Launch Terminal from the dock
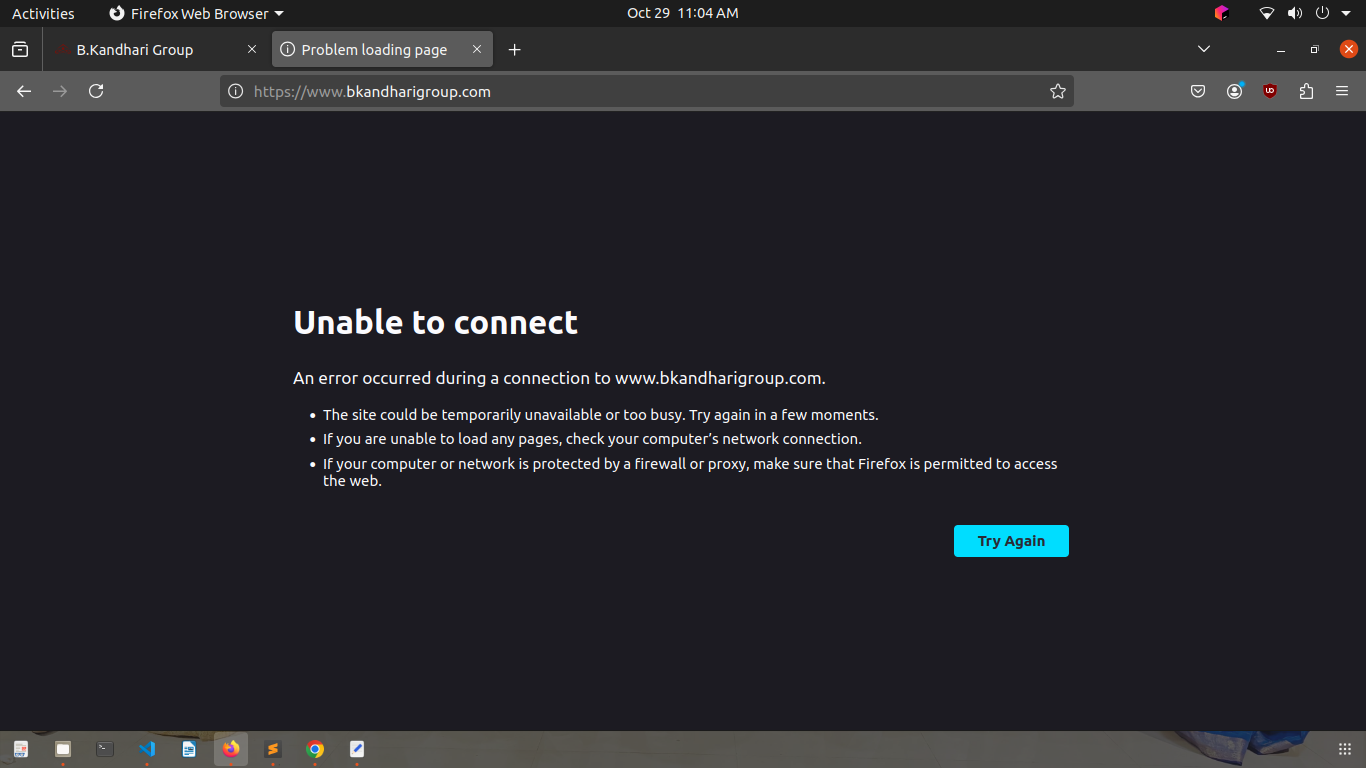Screen dimensions: 1366x768 click(x=105, y=749)
